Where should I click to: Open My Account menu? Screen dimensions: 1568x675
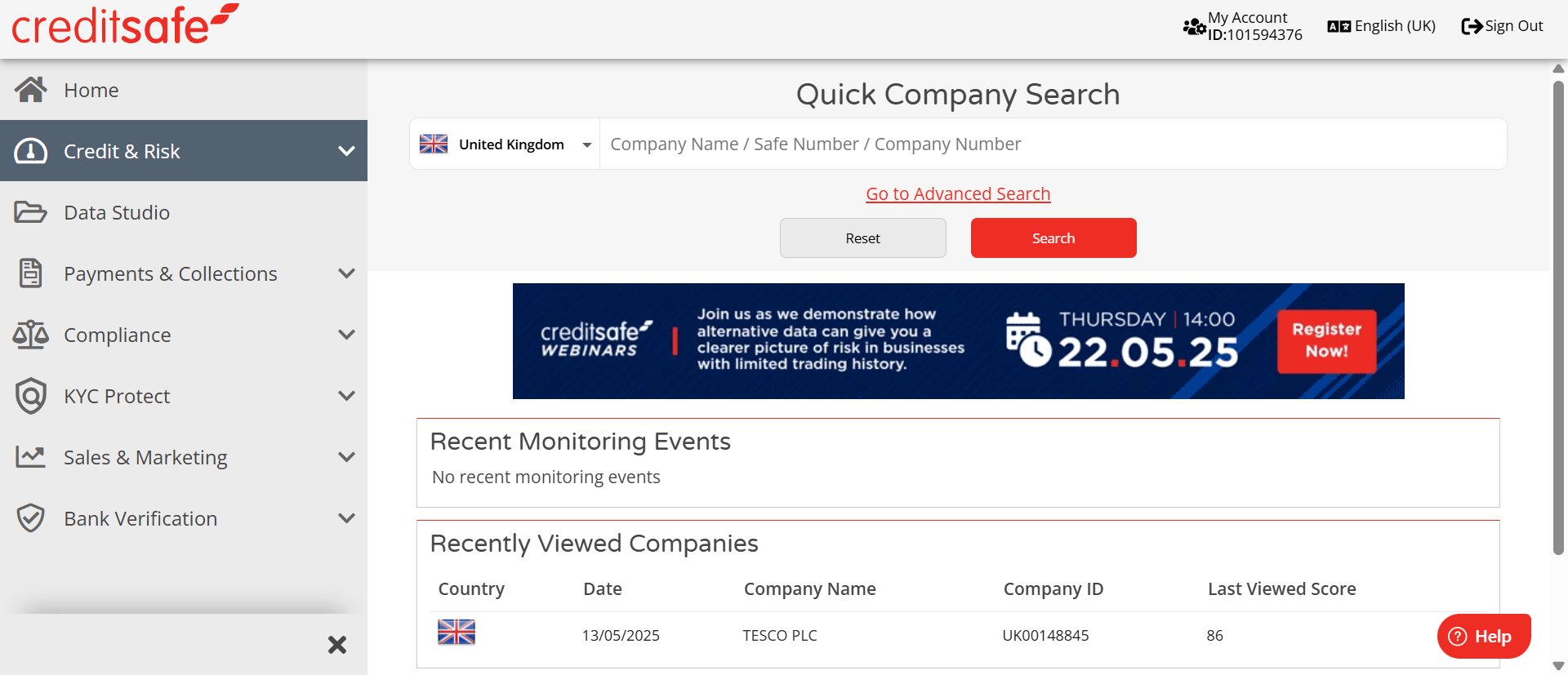click(x=1243, y=26)
